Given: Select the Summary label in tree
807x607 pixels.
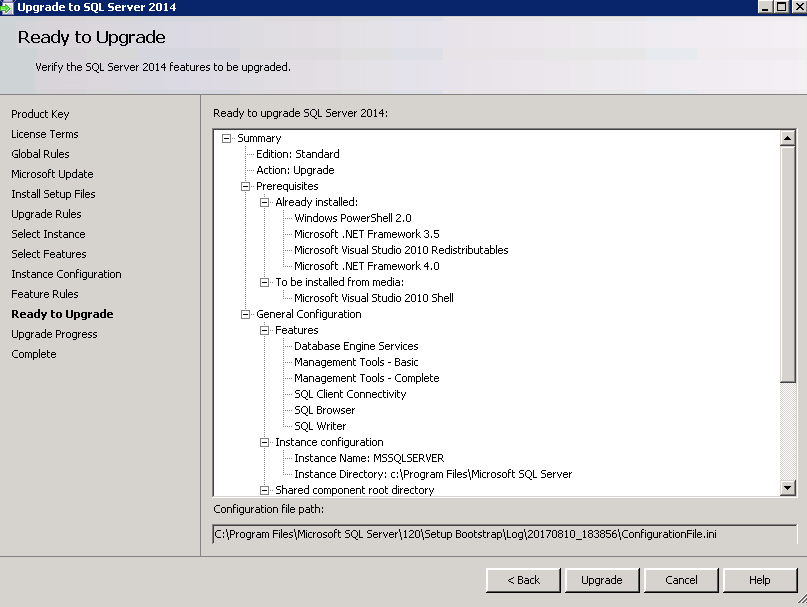Looking at the screenshot, I should (x=259, y=138).
